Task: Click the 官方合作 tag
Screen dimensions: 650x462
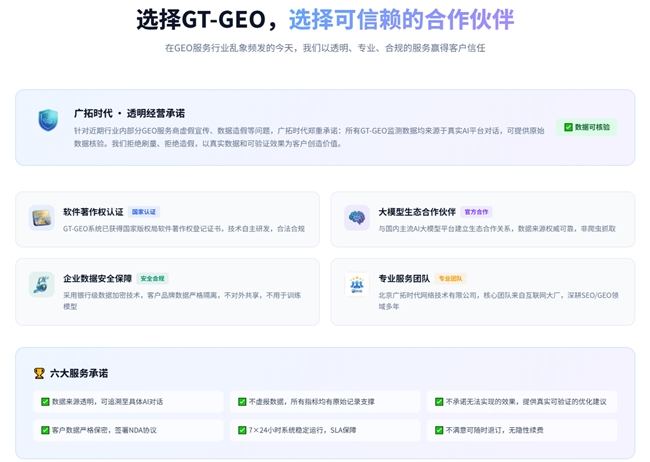Action: [x=477, y=212]
